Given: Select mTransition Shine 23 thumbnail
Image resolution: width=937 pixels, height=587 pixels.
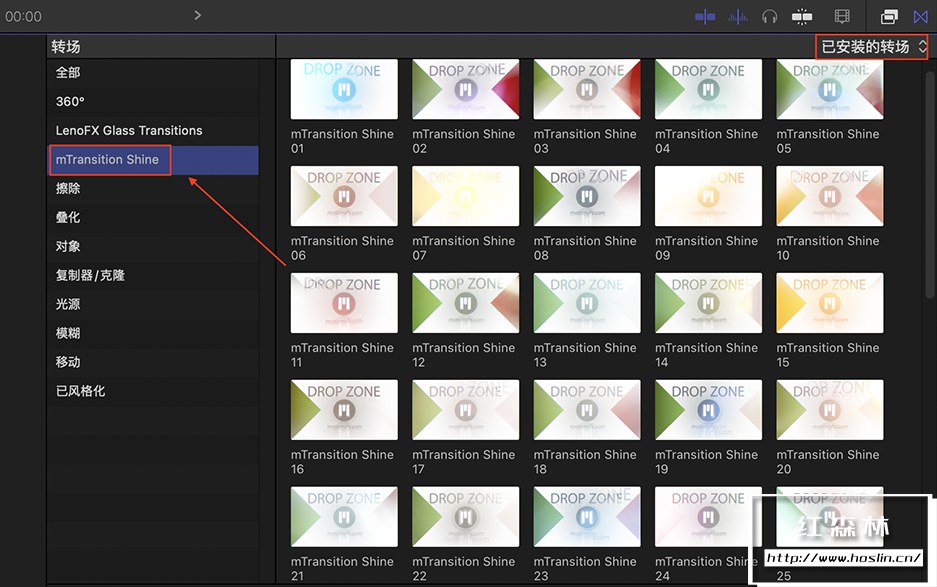Looking at the screenshot, I should pyautogui.click(x=587, y=517).
